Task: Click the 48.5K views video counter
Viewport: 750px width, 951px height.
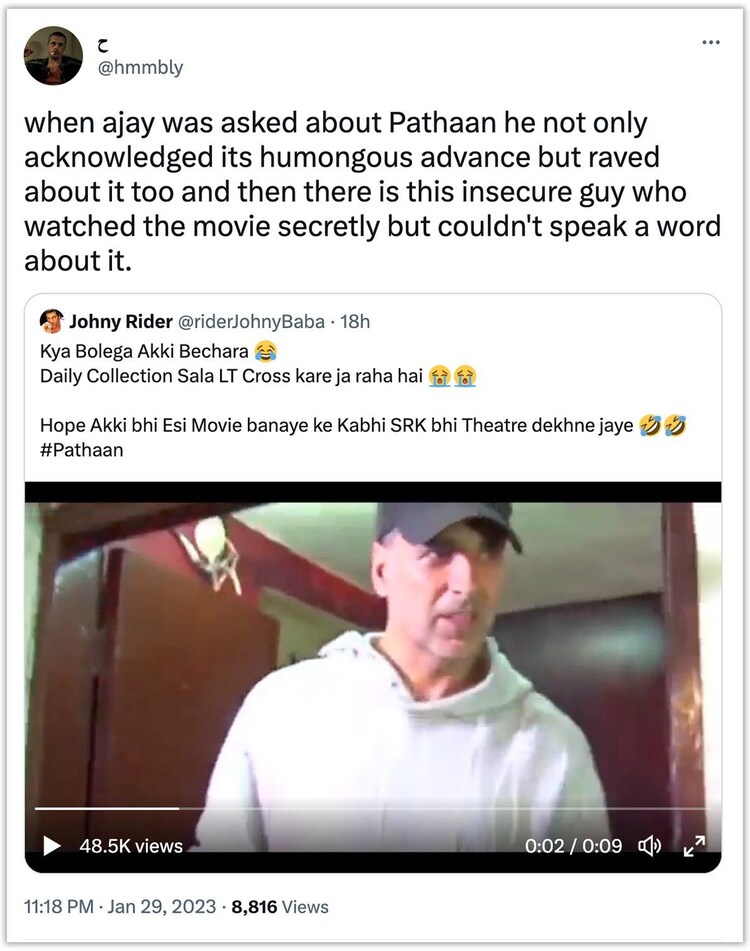Action: [131, 846]
